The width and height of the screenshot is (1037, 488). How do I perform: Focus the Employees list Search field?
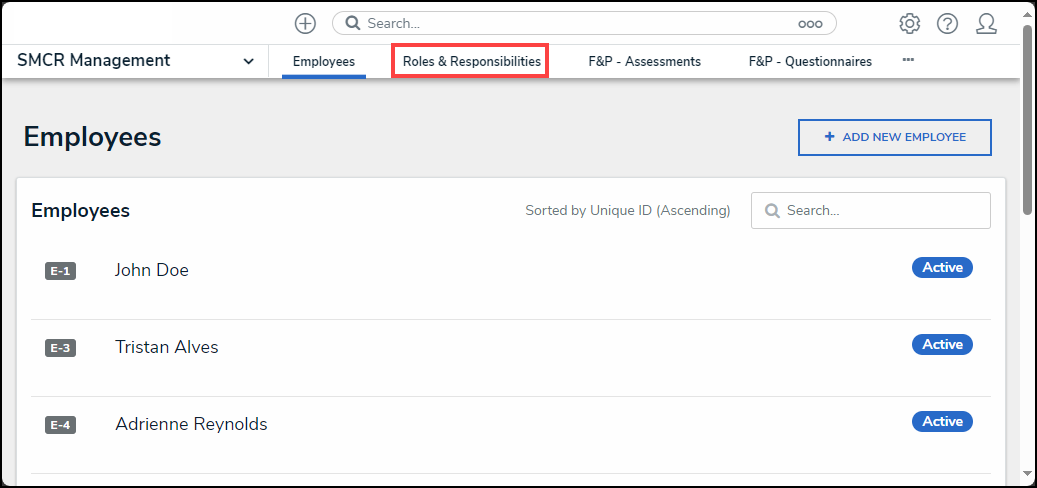(871, 210)
